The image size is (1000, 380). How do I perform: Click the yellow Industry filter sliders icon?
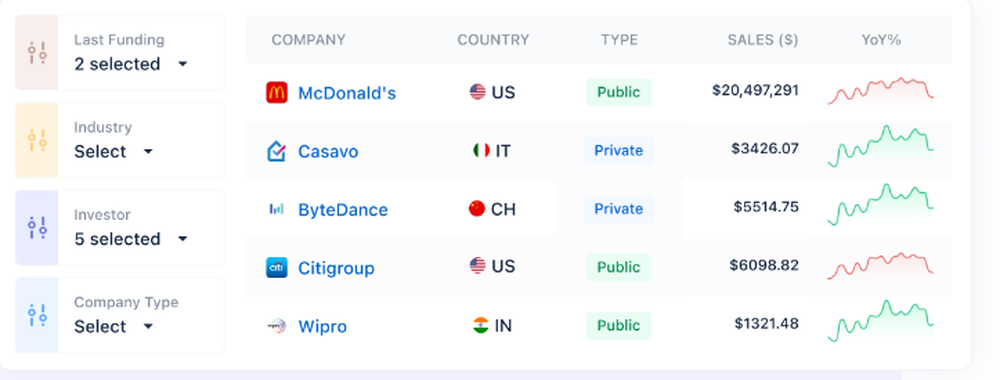[x=37, y=140]
